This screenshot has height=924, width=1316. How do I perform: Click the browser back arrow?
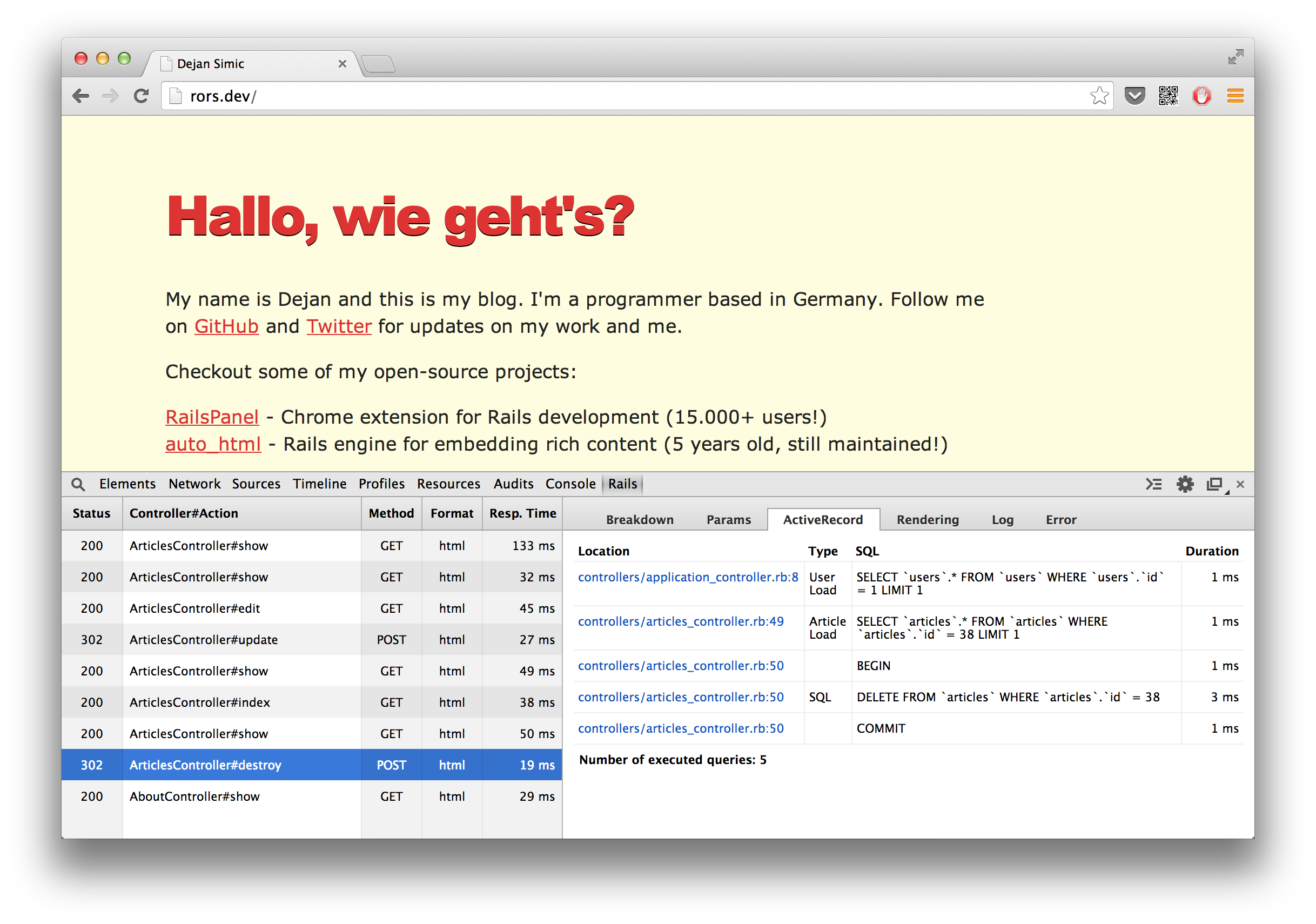81,96
